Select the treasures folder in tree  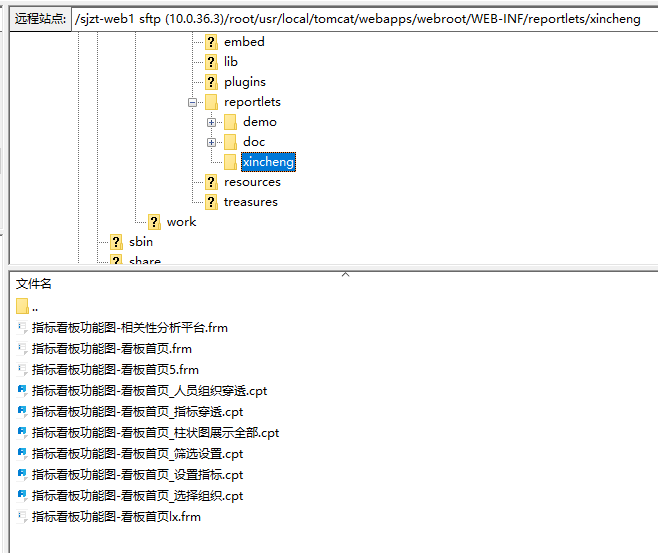[251, 202]
